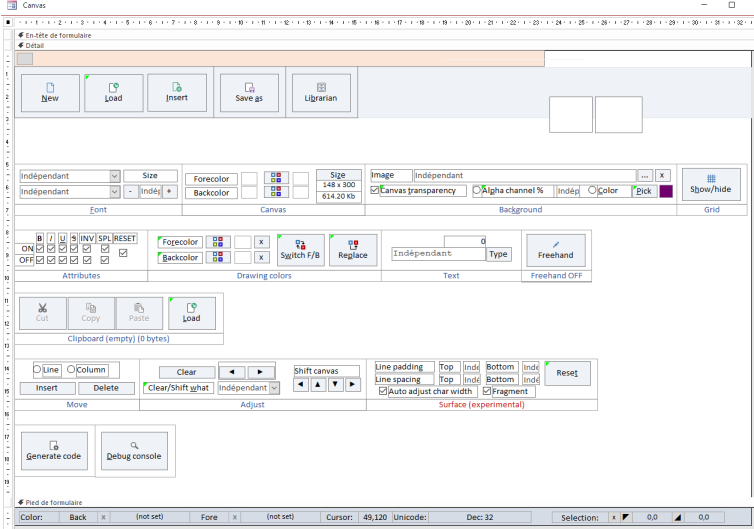Click Adjust right arrow beside Clear
Screen dimensions: 754x529
point(260,372)
